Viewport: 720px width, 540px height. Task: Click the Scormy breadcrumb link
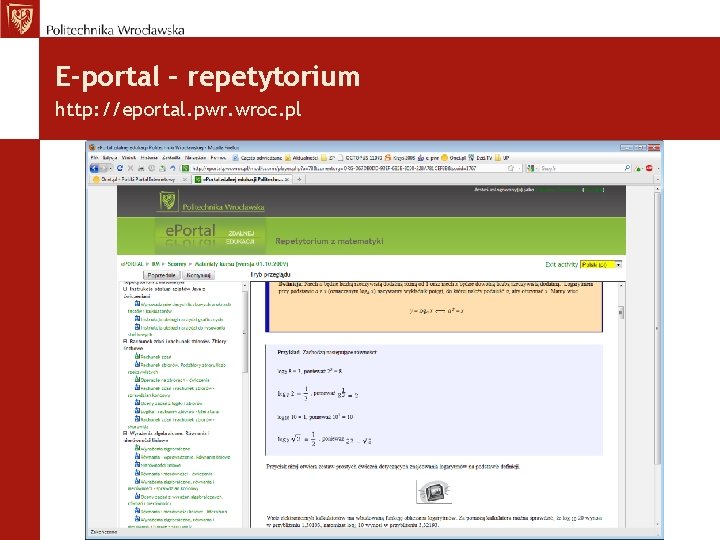coord(177,264)
